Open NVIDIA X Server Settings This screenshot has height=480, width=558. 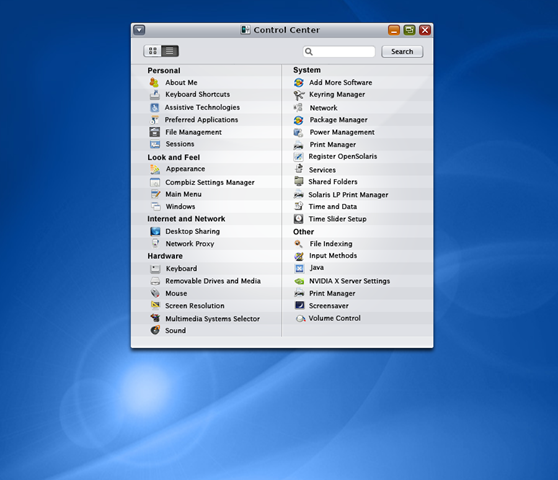pos(349,281)
